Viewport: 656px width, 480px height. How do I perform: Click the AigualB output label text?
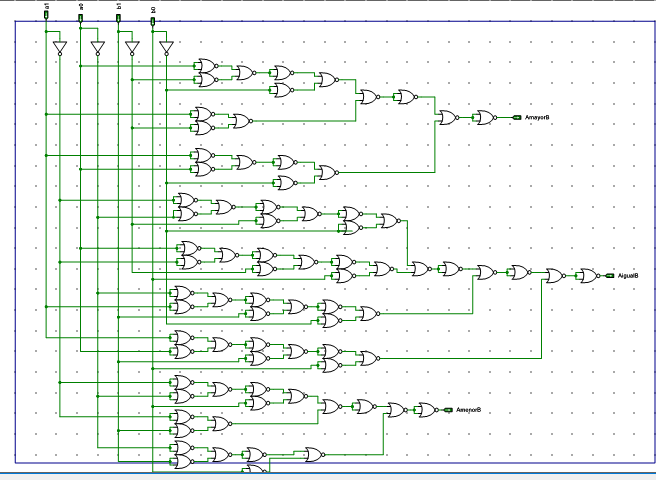pos(634,275)
